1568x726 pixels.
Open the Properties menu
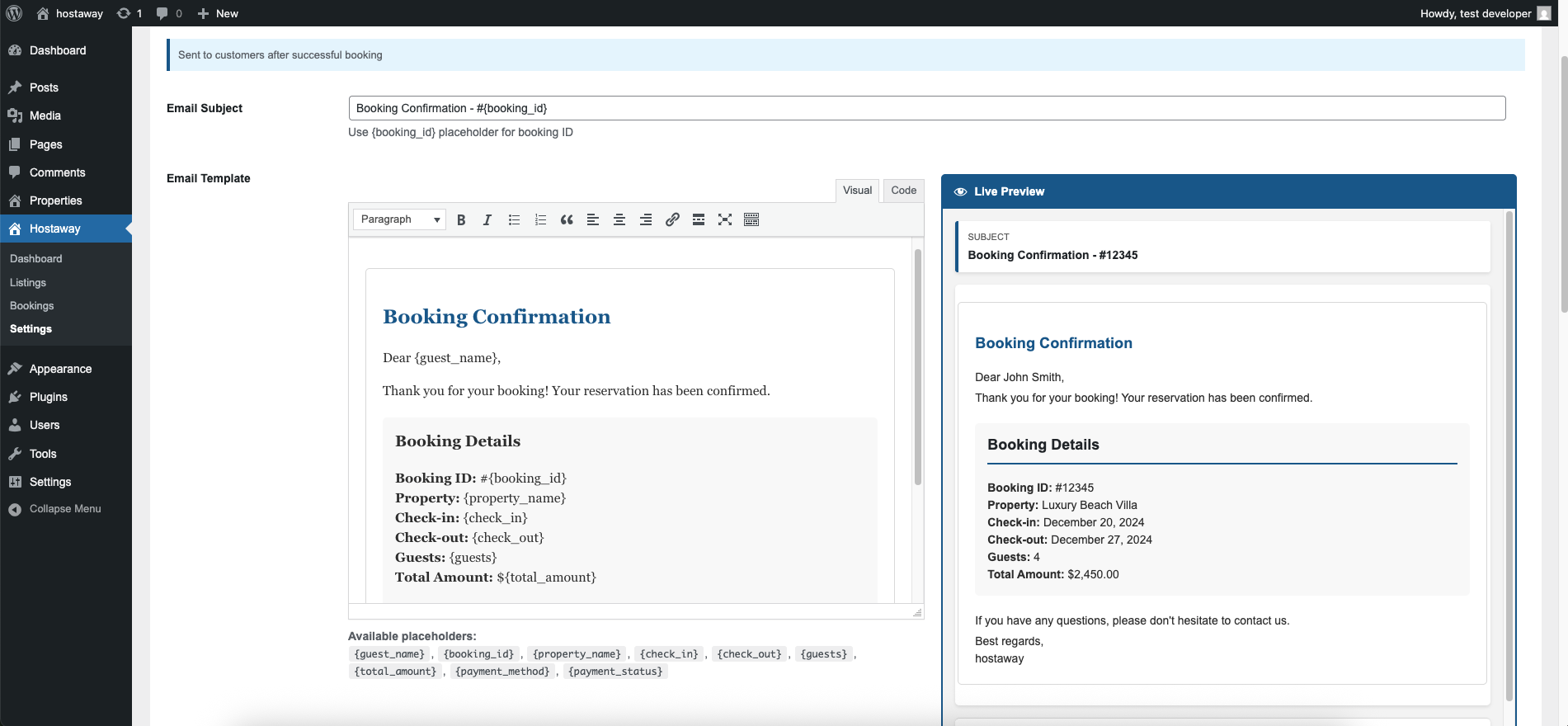click(66, 200)
